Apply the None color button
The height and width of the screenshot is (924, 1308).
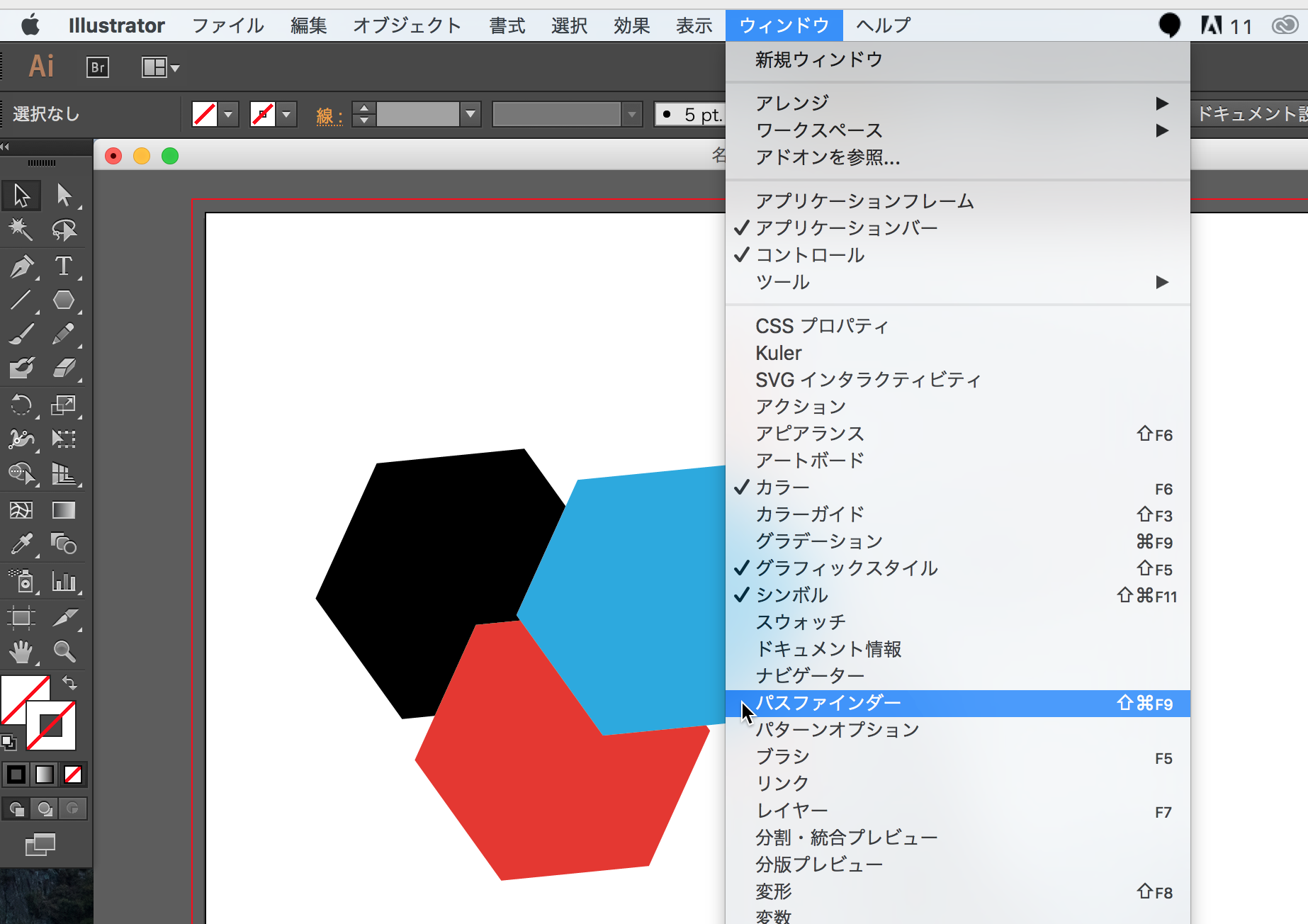[73, 774]
